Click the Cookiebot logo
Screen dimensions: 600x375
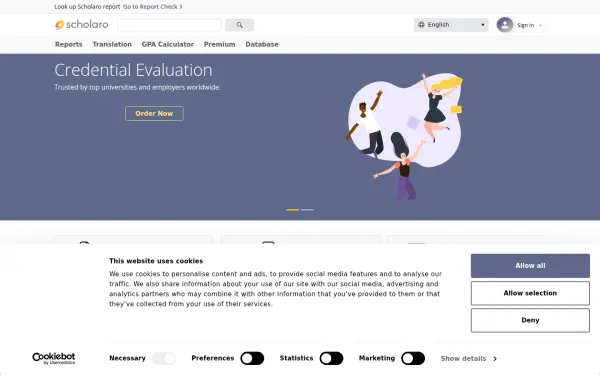coord(54,358)
